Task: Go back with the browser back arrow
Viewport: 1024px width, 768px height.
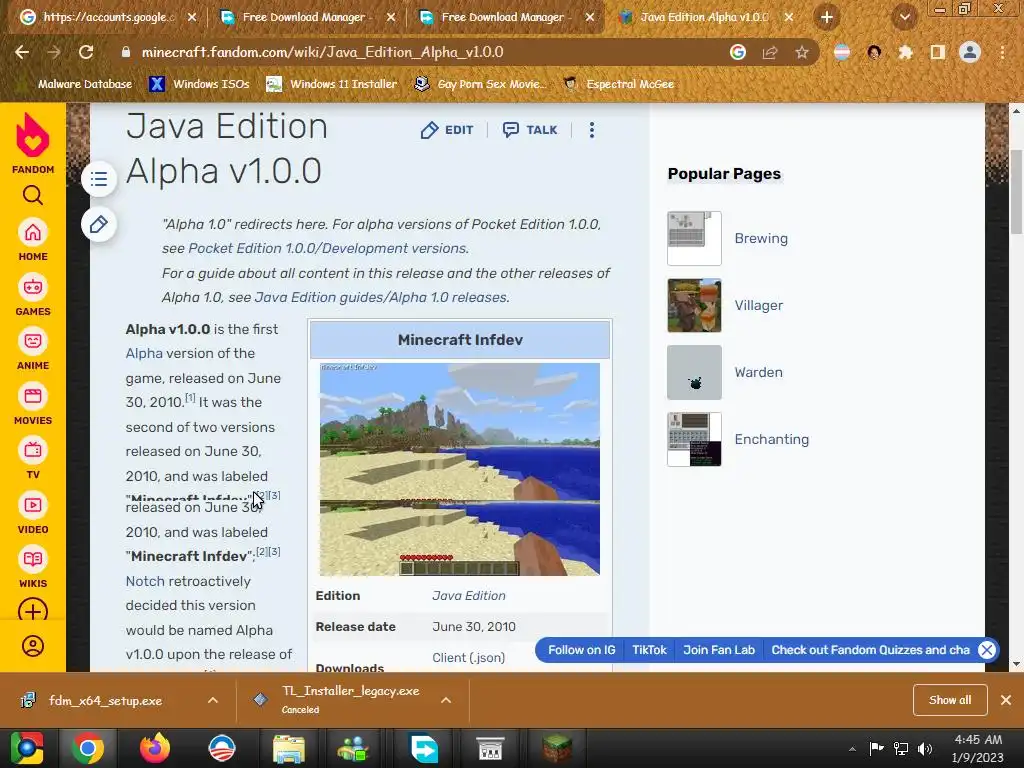Action: click(22, 52)
